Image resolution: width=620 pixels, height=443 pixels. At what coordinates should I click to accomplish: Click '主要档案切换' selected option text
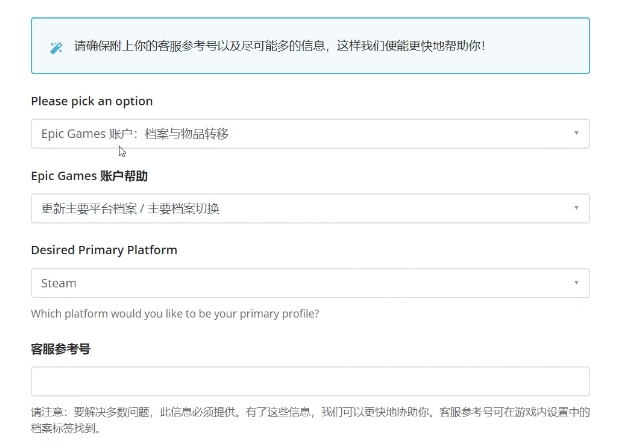pyautogui.click(x=183, y=209)
